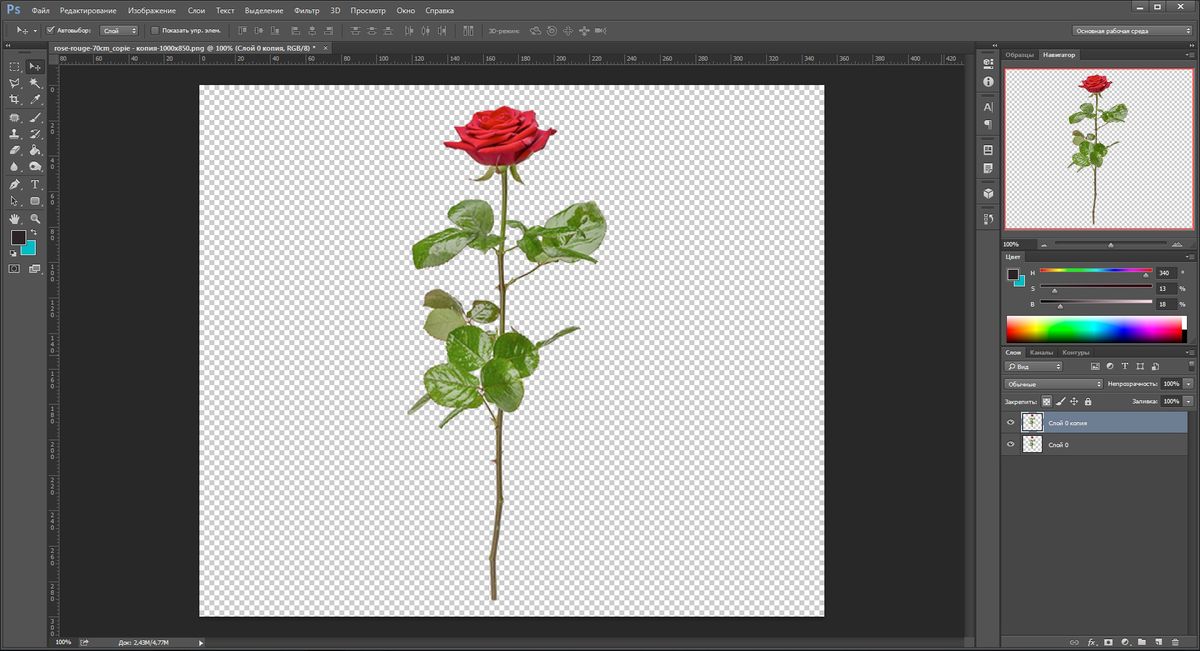This screenshot has height=651, width=1200.
Task: Close the rose-rouge document tab
Action: (325, 47)
